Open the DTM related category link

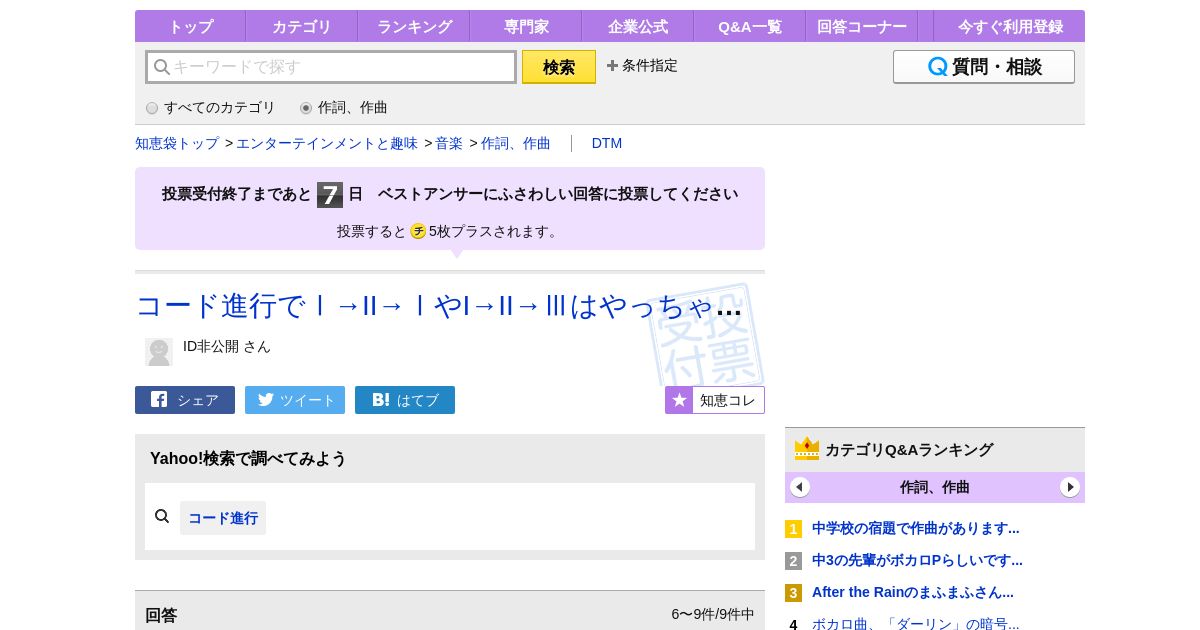pos(607,144)
